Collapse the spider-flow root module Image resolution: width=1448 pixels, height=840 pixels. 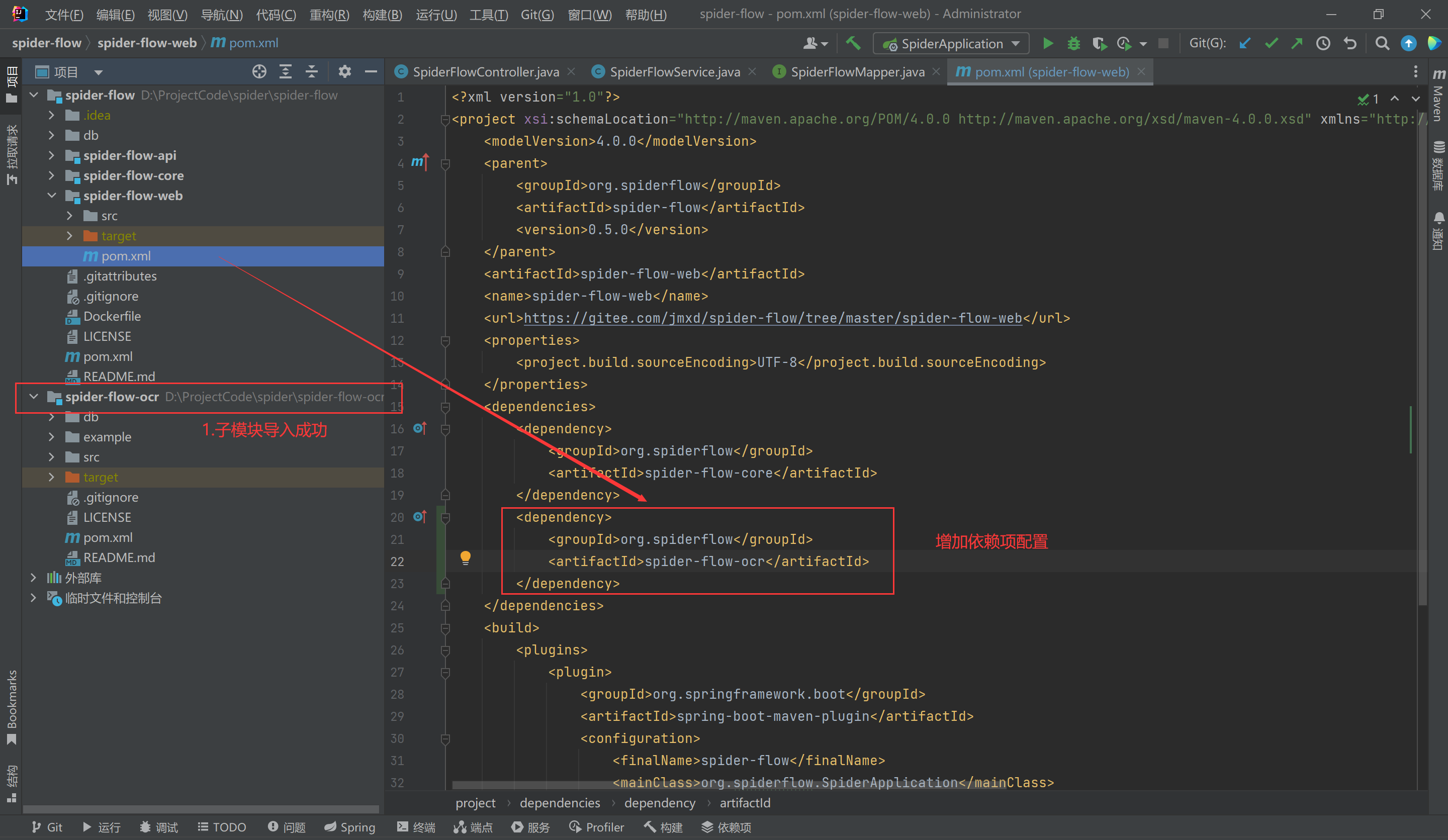pyautogui.click(x=34, y=95)
